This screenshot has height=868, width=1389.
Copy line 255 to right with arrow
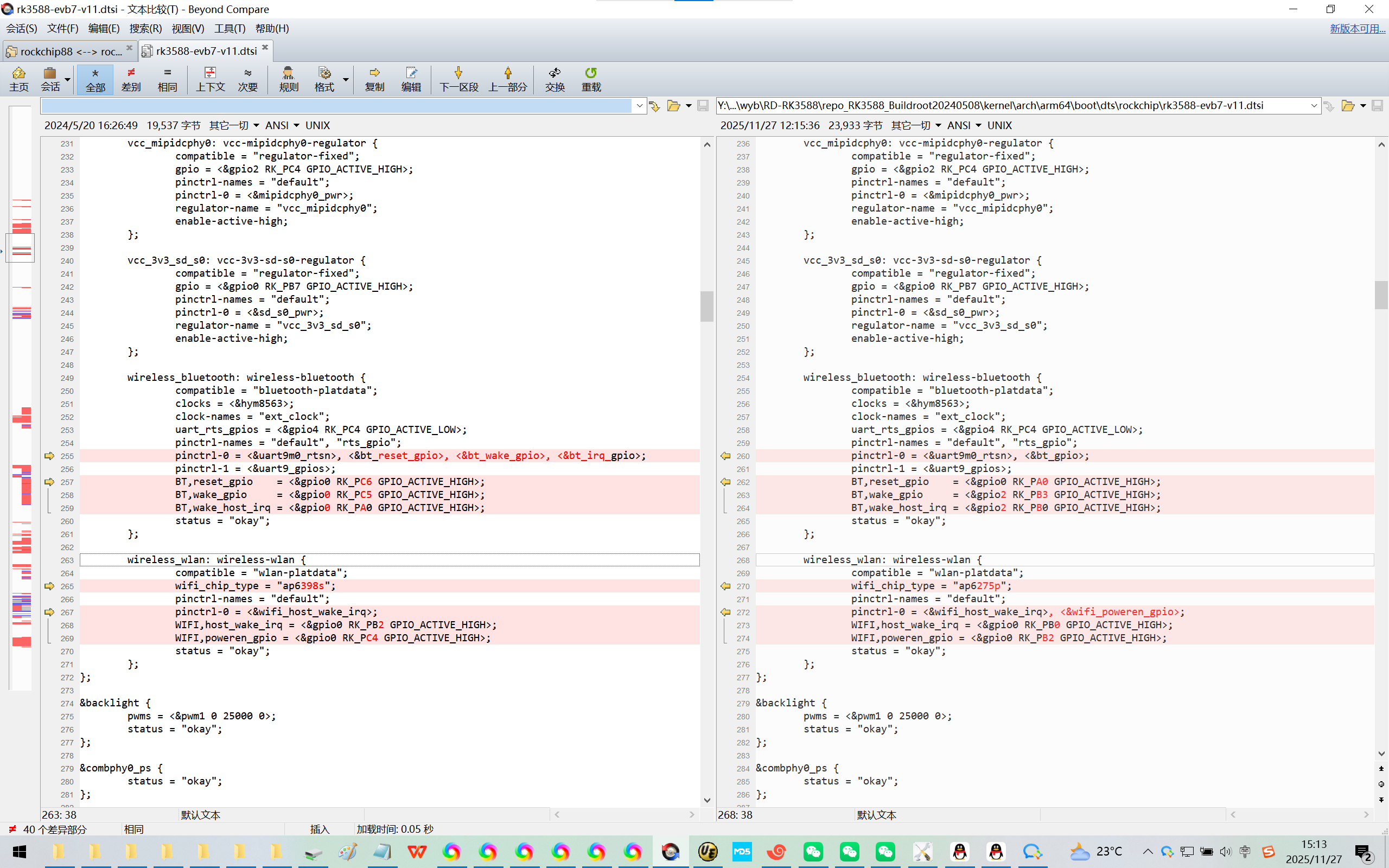(x=49, y=456)
